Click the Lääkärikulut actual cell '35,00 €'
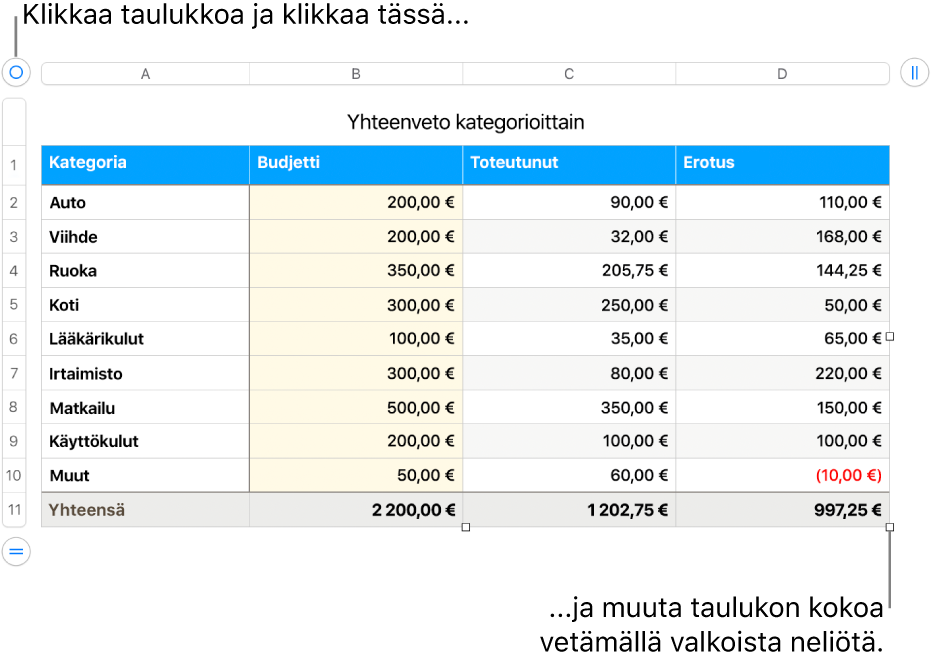The width and height of the screenshot is (931, 670). tap(569, 339)
